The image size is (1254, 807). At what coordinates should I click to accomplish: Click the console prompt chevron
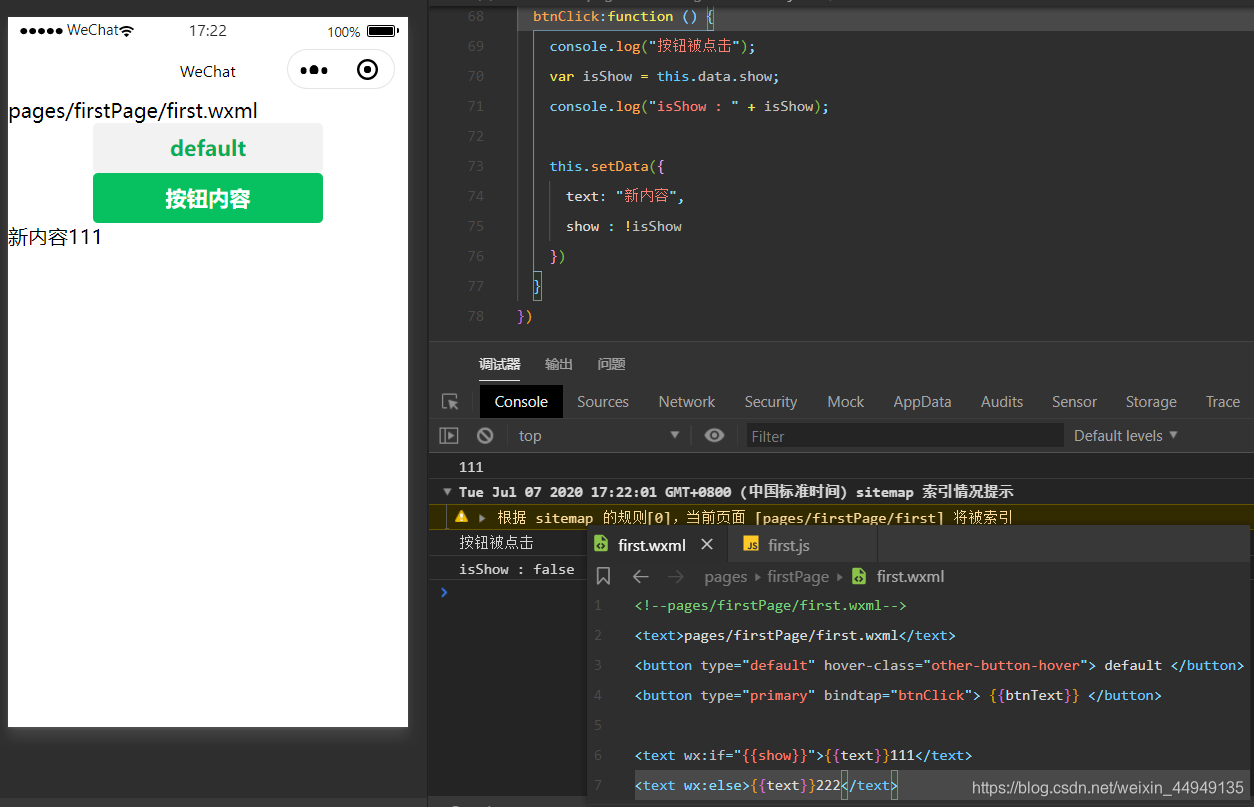coord(444,592)
